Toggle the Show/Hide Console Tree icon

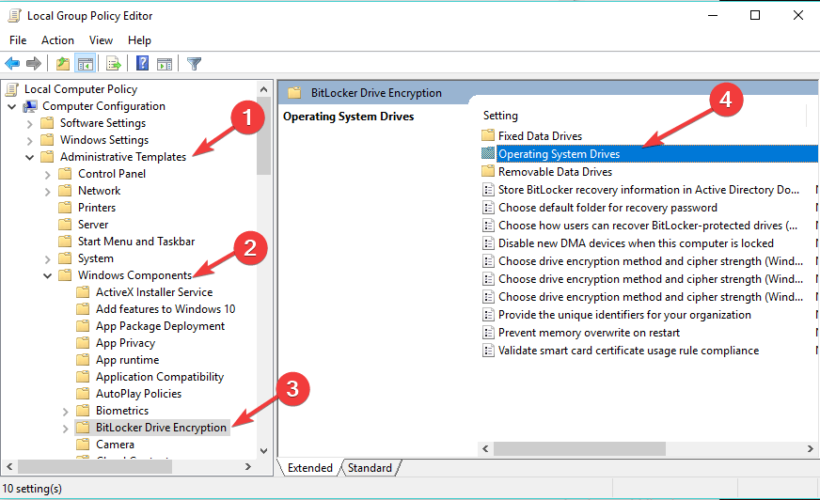85,64
